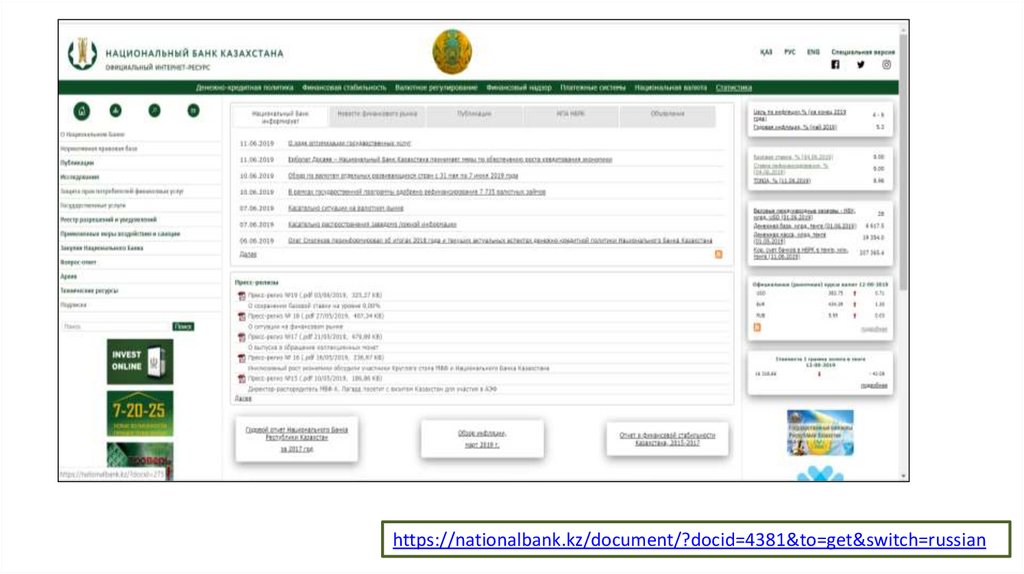Click the National Bank of Kazakhstan logo
Screen dimensions: 1024x574
(x=82, y=54)
